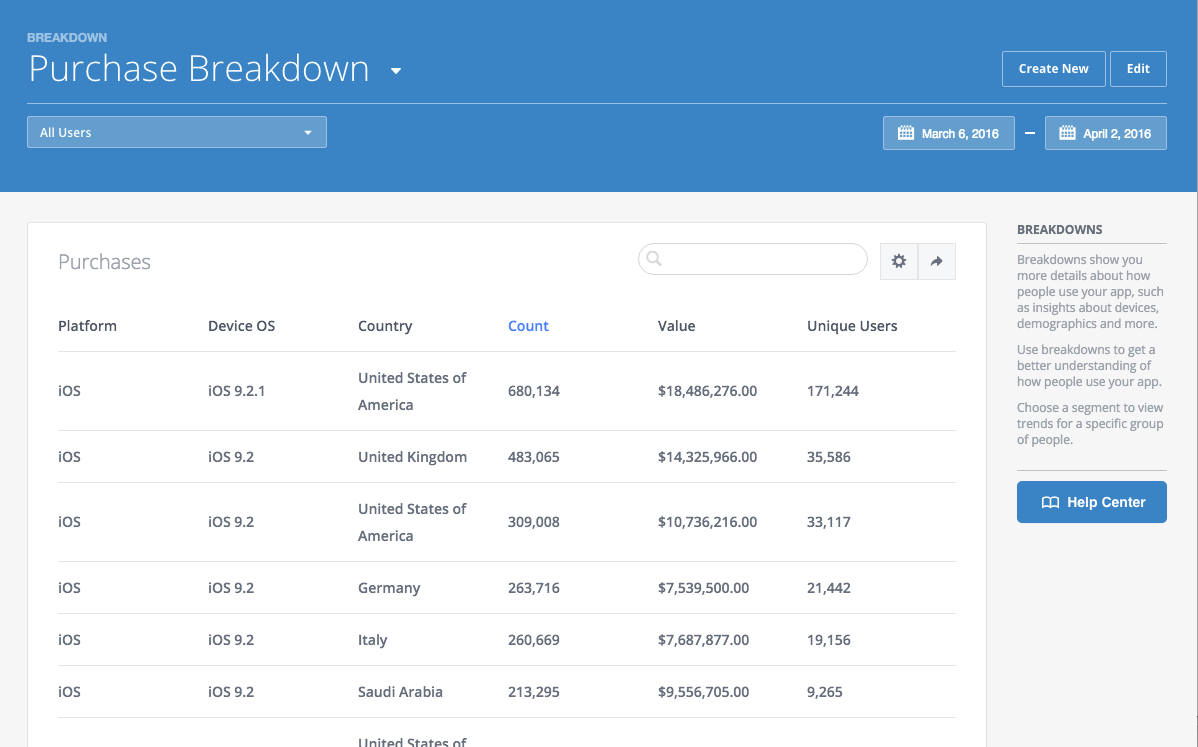Open the All Users segment dropdown
Viewport: 1198px width, 747px height.
coord(176,132)
